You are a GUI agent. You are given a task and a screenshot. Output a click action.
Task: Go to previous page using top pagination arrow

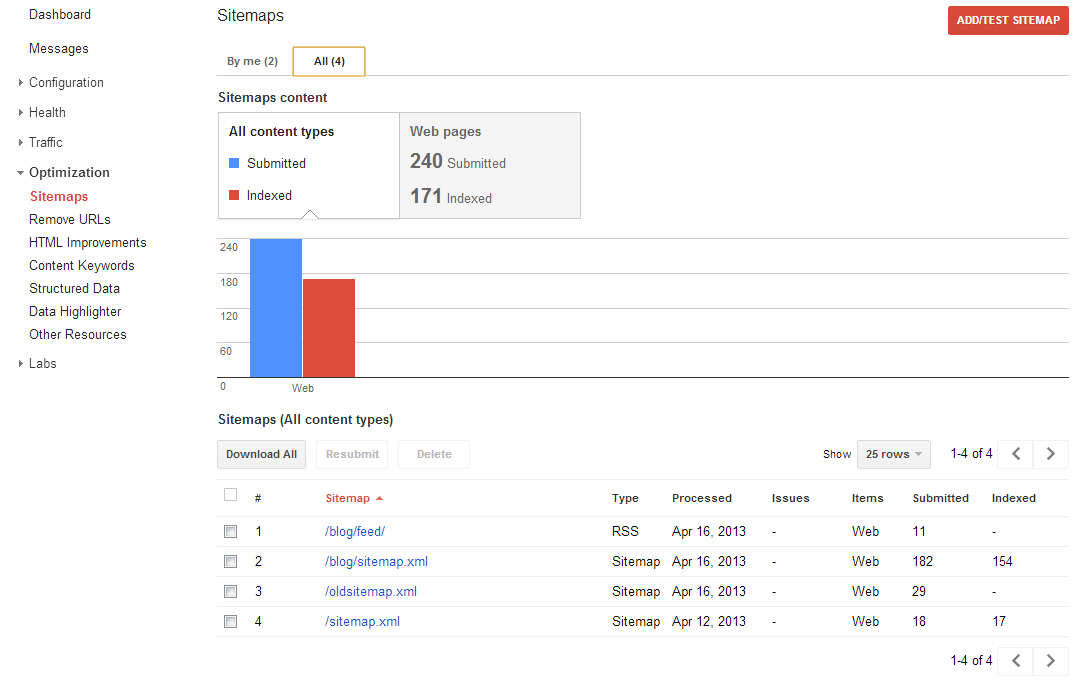[x=1015, y=454]
